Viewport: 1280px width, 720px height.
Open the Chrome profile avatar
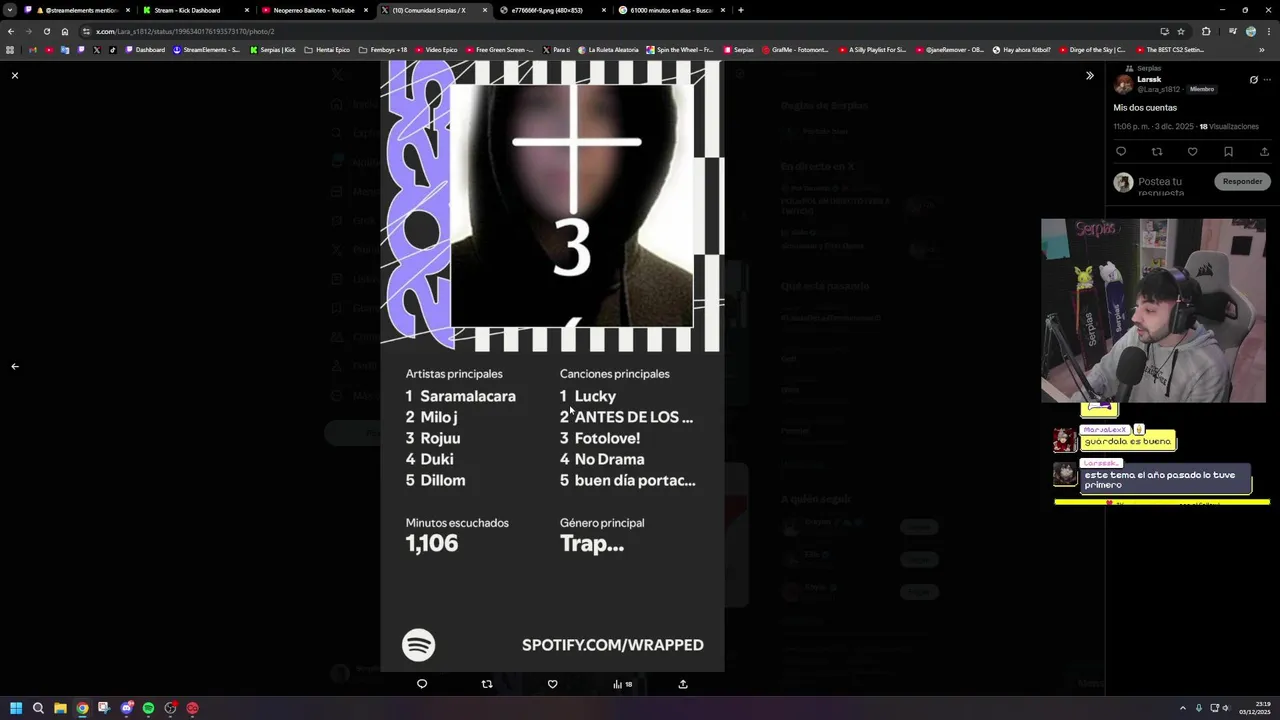[1251, 31]
